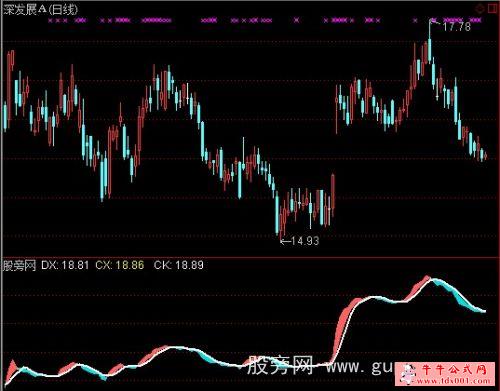
Task: Open the 牛牛公式网 logo link
Action: tap(445, 373)
